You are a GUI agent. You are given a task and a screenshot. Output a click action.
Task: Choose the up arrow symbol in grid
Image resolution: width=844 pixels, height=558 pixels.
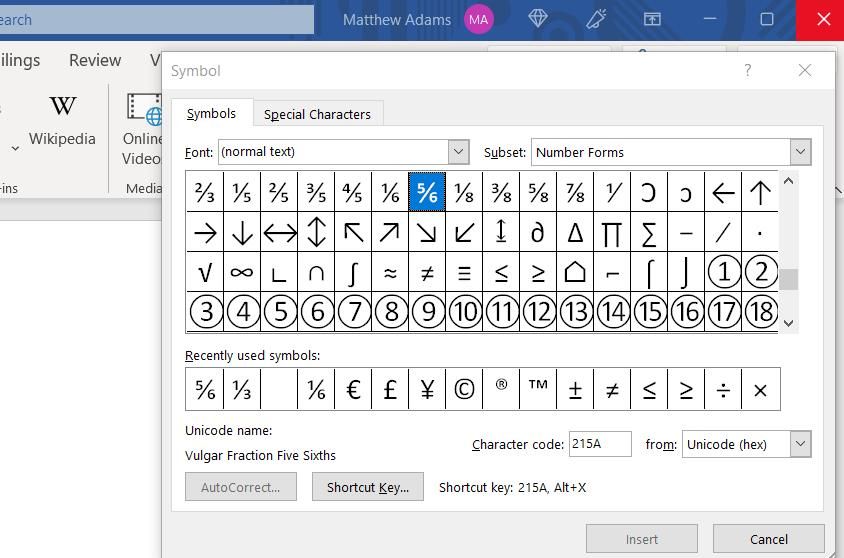click(x=760, y=192)
